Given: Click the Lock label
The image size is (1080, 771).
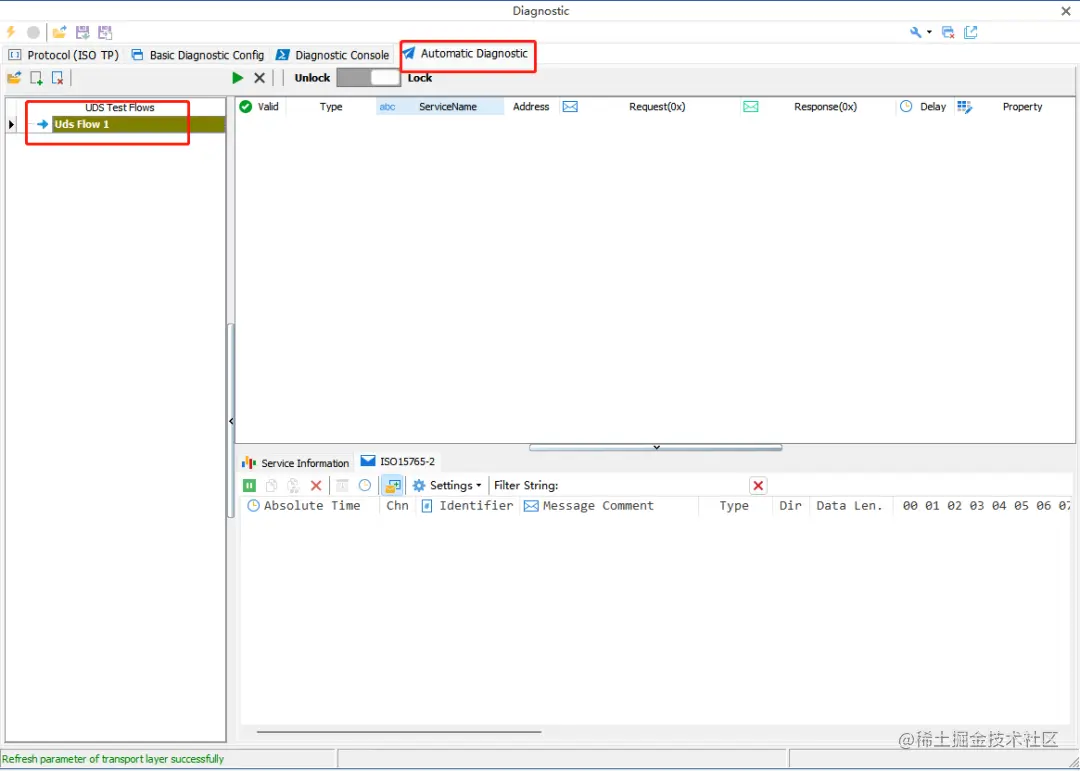Looking at the screenshot, I should (419, 78).
